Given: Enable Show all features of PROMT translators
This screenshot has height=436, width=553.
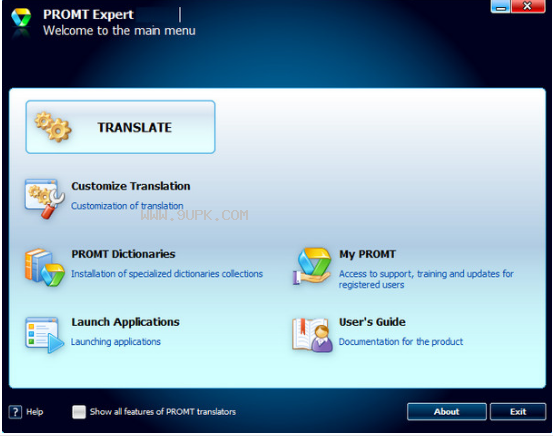Looking at the screenshot, I should (x=79, y=412).
